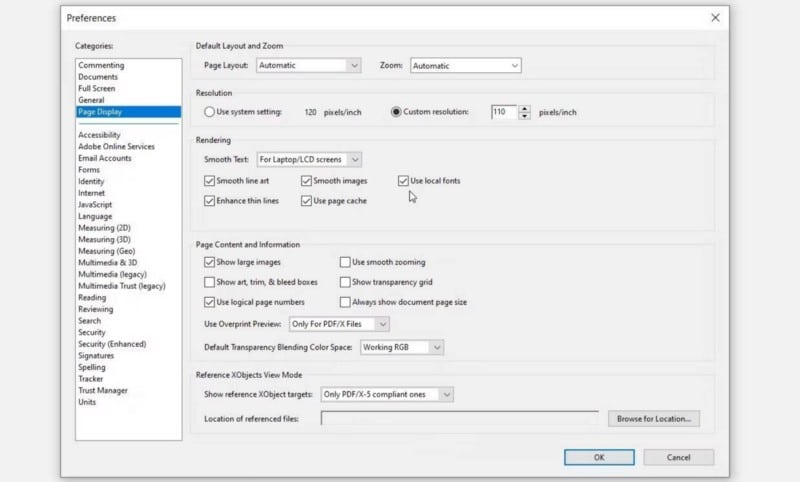Select Multimedia (legacy) category
Screen dimensions: 800x482
pyautogui.click(x=112, y=274)
